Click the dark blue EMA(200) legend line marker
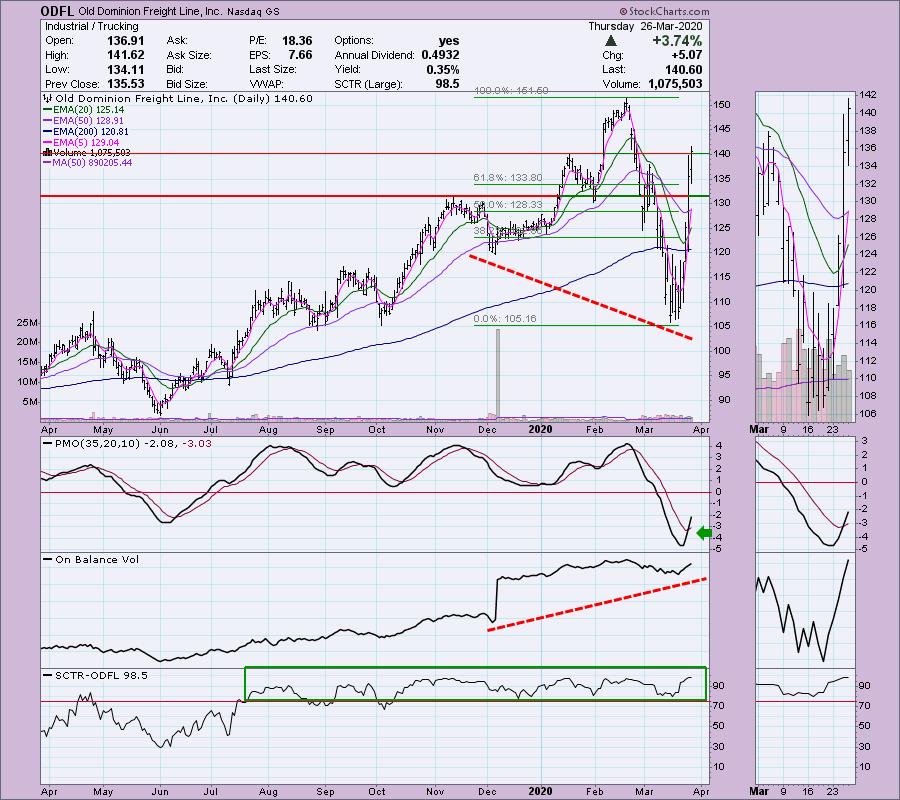Screen dimensions: 900x800 pos(48,131)
